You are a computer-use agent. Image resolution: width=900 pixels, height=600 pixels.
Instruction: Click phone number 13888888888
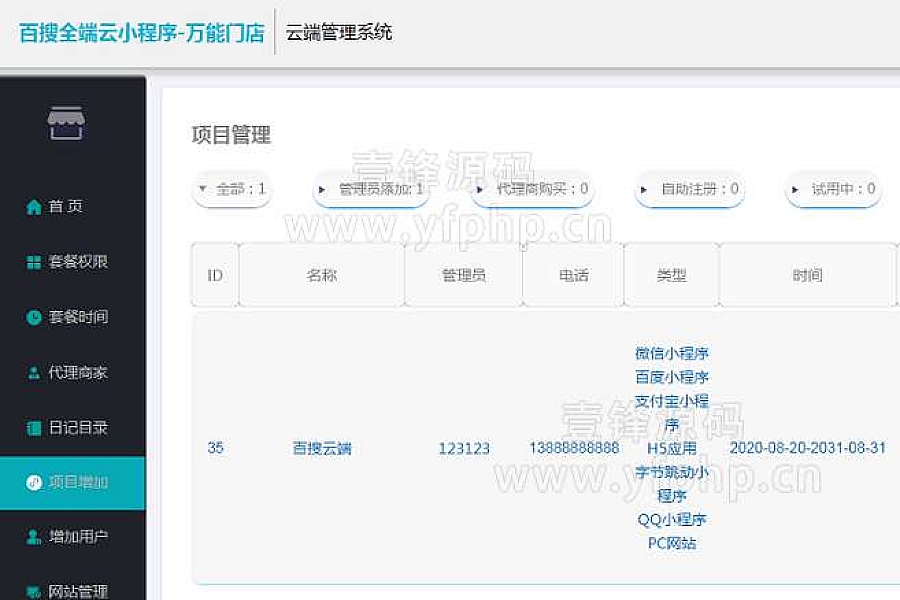point(574,448)
